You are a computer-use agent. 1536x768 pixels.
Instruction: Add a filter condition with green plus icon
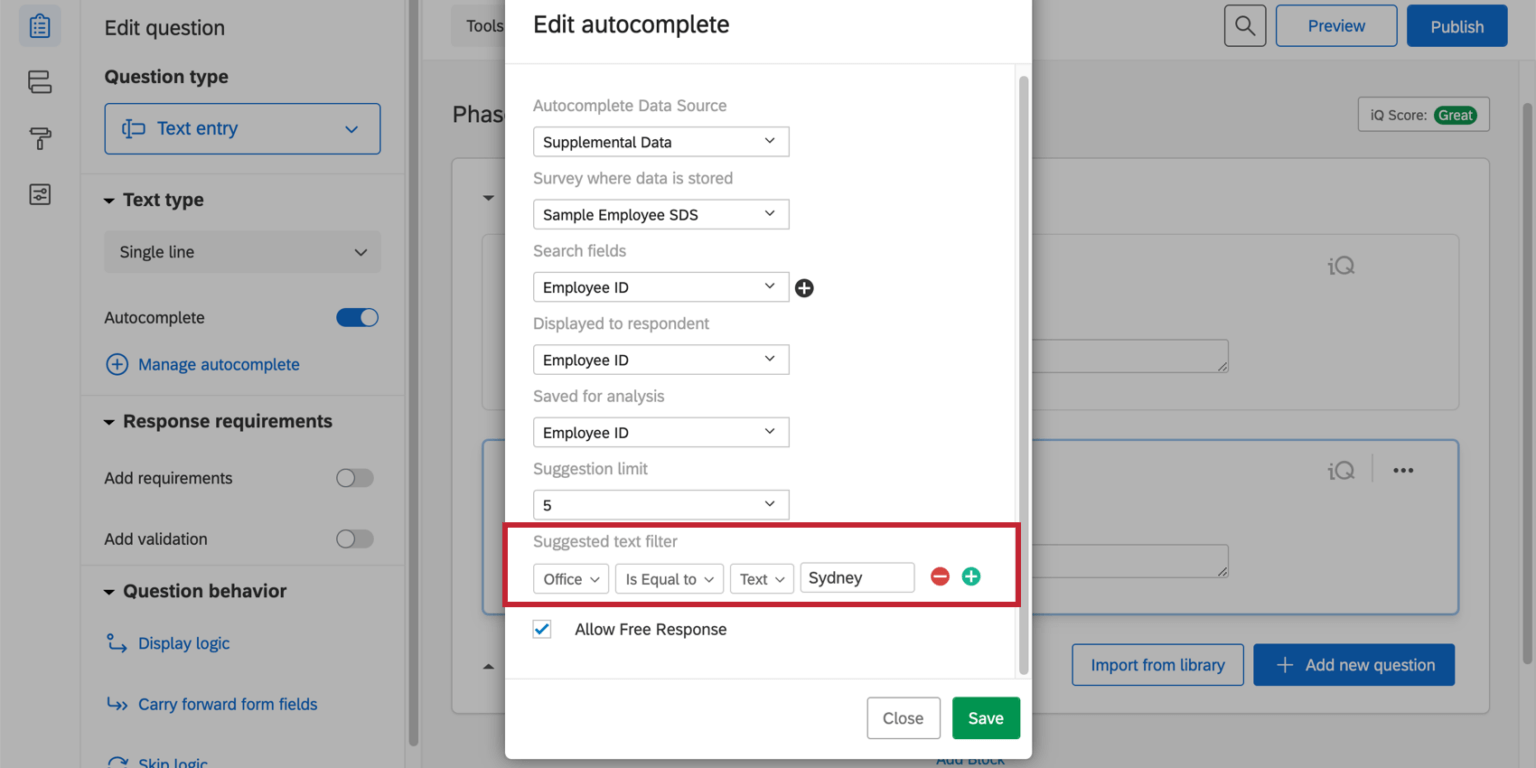point(970,576)
